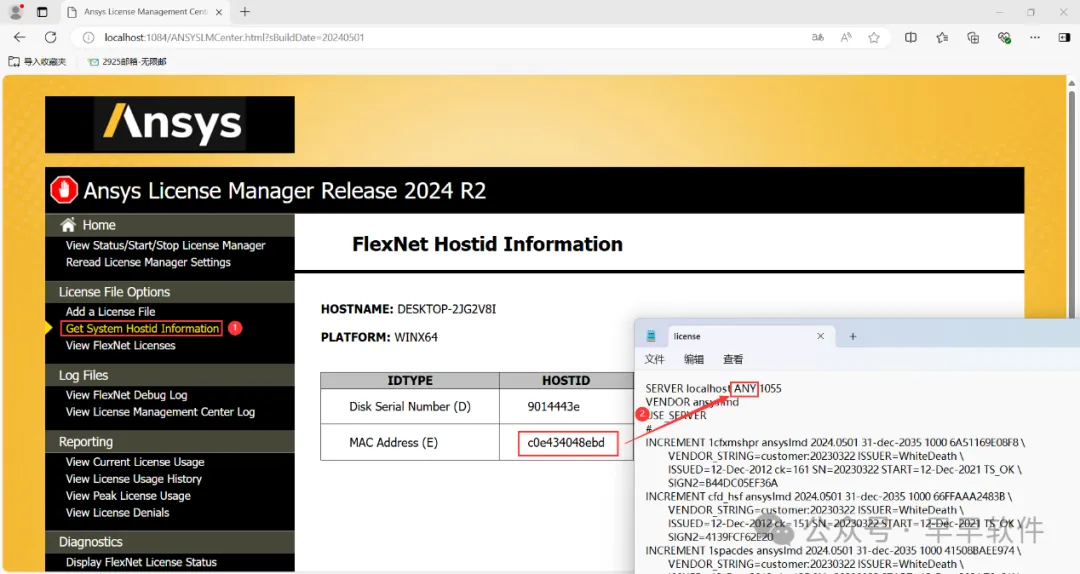Open the 导入收藏夹 bookmark item

(x=37, y=61)
